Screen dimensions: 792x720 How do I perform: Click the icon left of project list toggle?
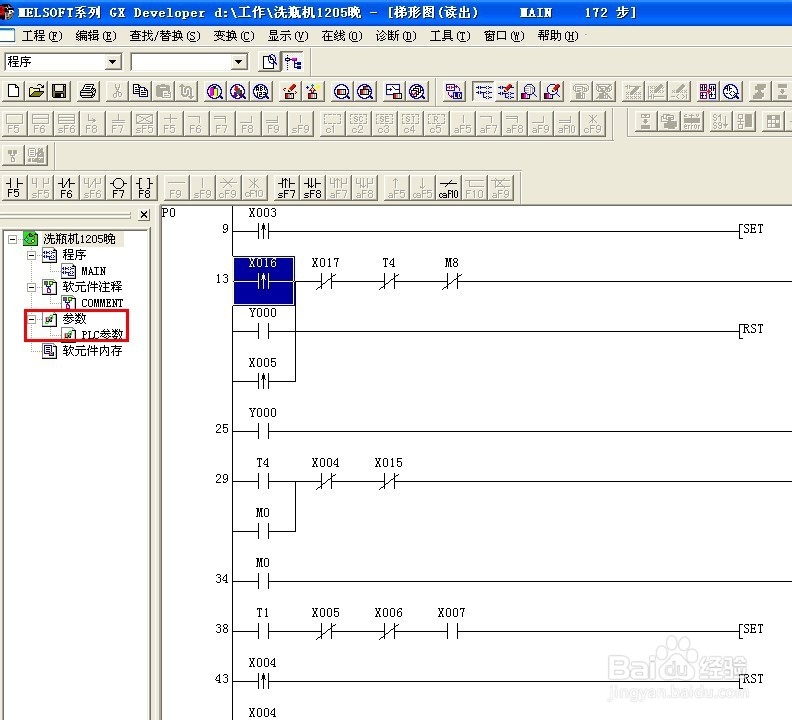click(269, 62)
